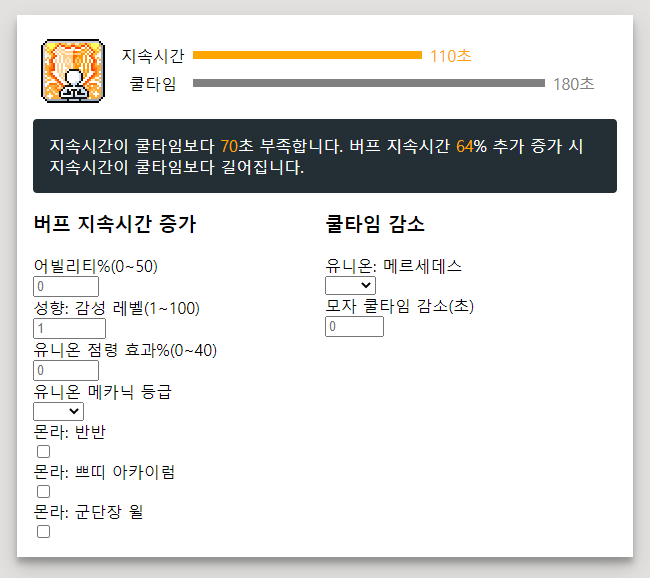Focus the 성향: 감성 레벨 input field
Image resolution: width=650 pixels, height=578 pixels.
[x=69, y=328]
